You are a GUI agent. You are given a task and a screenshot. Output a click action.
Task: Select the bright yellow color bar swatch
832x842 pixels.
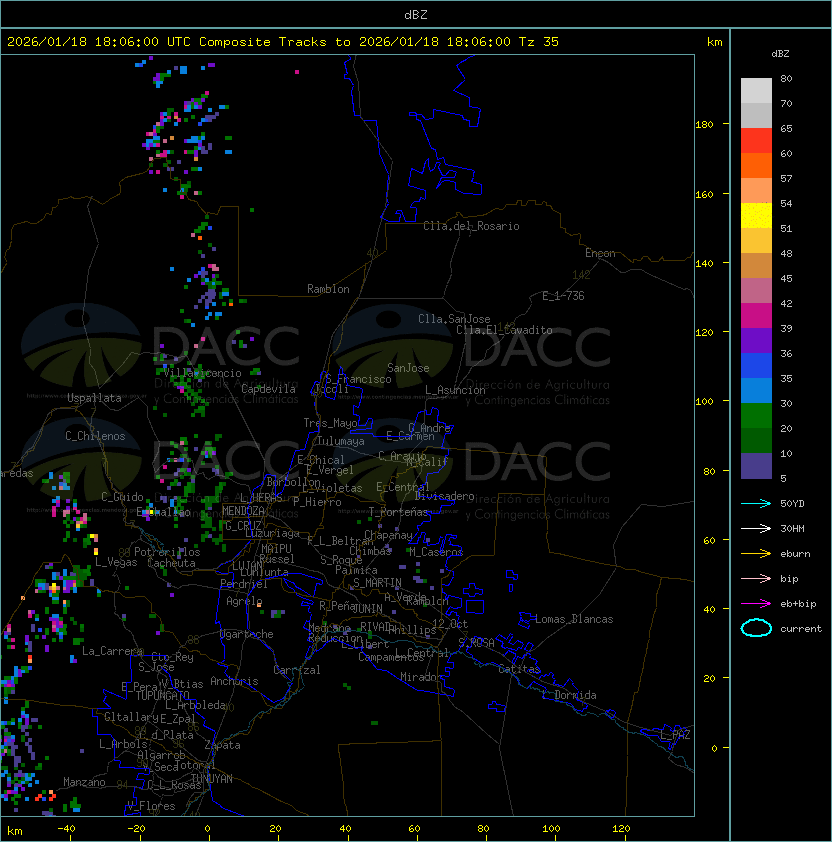click(756, 216)
